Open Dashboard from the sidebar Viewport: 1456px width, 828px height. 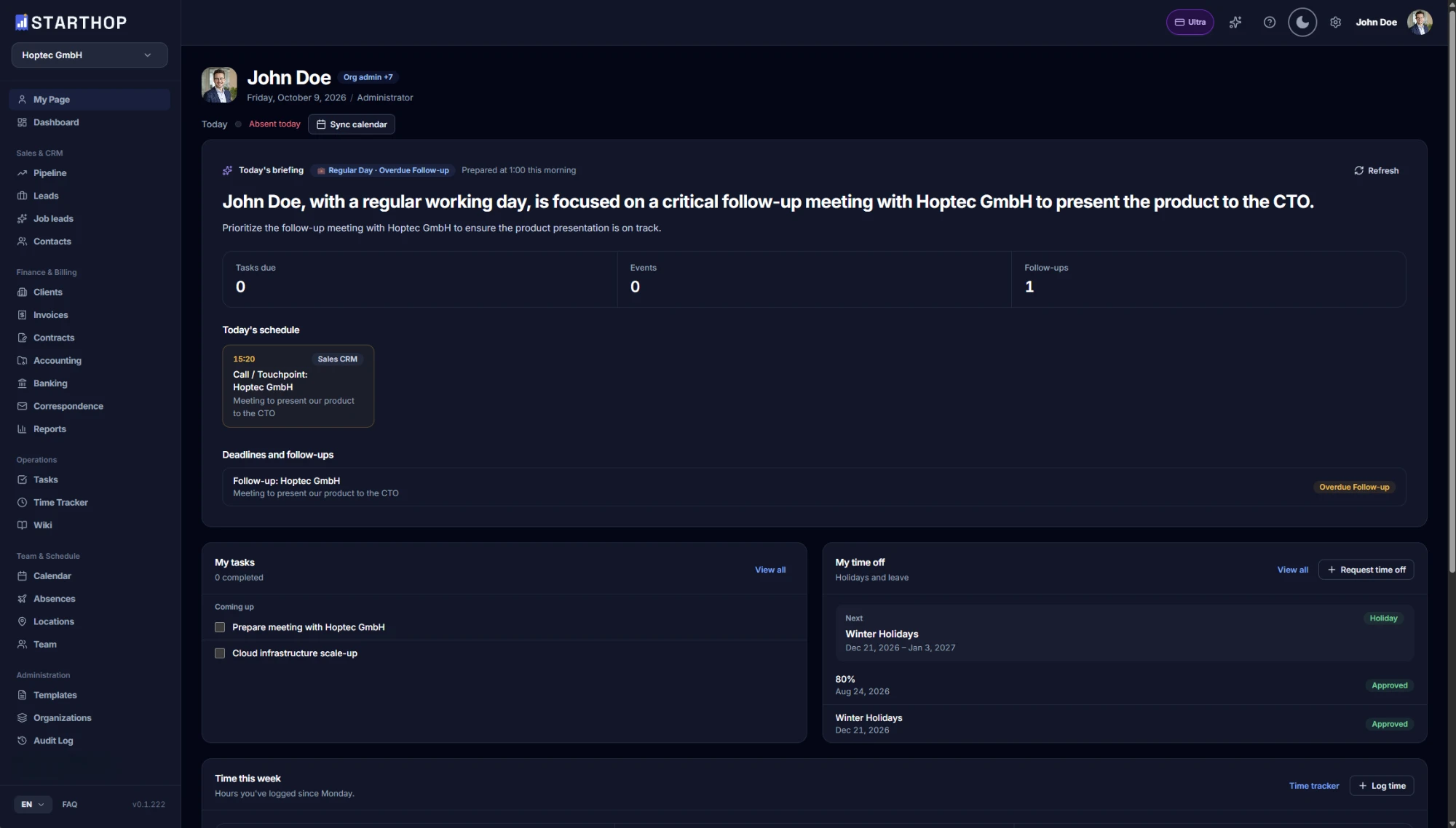coord(90,122)
